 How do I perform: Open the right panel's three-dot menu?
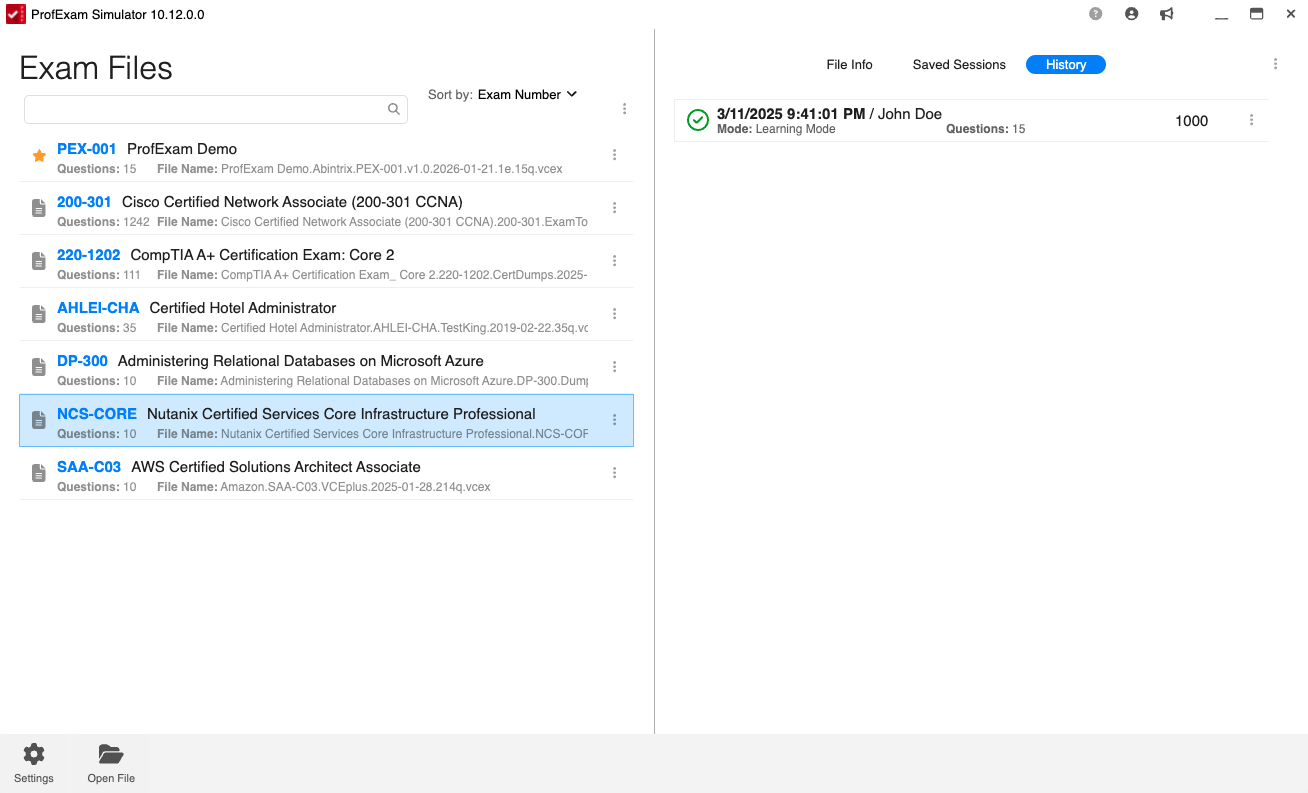pos(1275,64)
